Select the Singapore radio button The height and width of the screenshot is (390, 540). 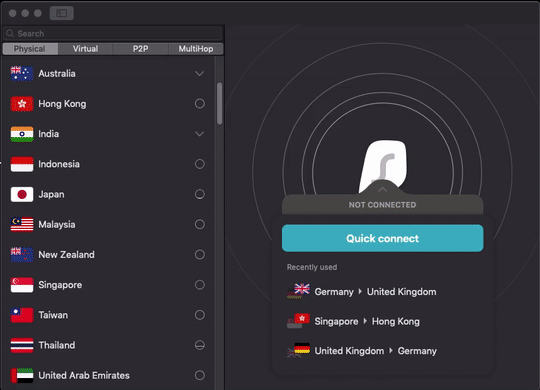(x=200, y=285)
